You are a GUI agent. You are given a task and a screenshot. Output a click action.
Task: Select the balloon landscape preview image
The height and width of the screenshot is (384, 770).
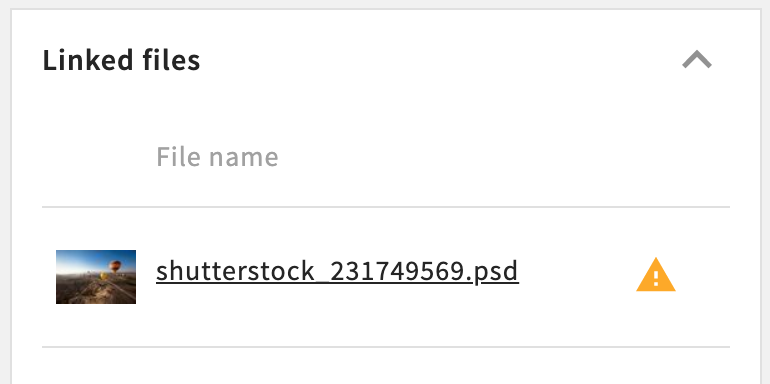[96, 276]
